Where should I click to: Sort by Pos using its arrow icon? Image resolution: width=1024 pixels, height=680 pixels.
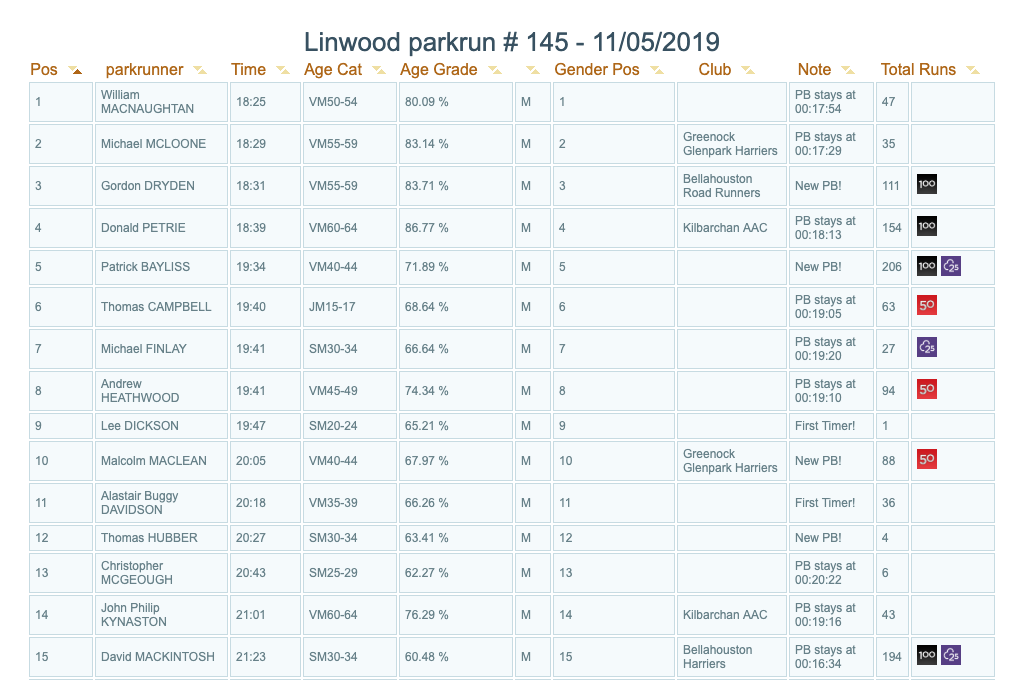click(76, 71)
